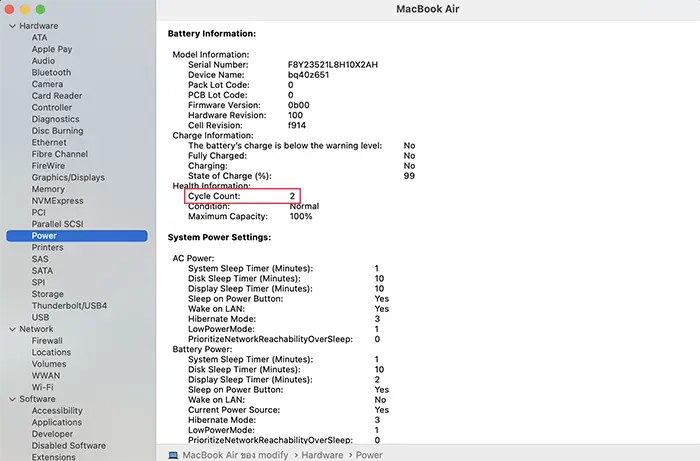Select Wi-Fi under Network

42,387
